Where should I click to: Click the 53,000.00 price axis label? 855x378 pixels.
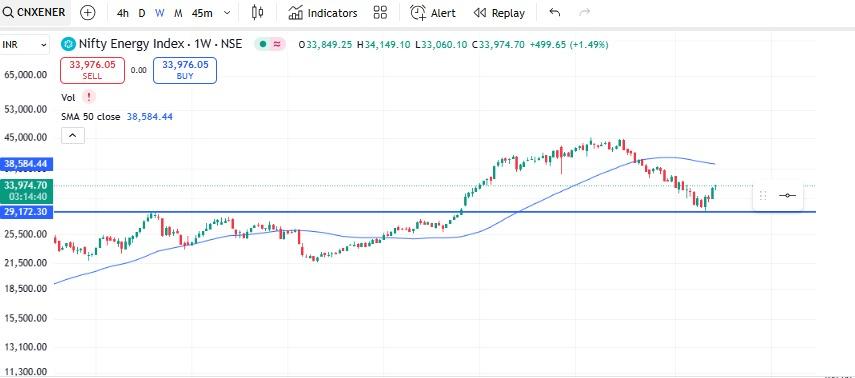[x=25, y=109]
